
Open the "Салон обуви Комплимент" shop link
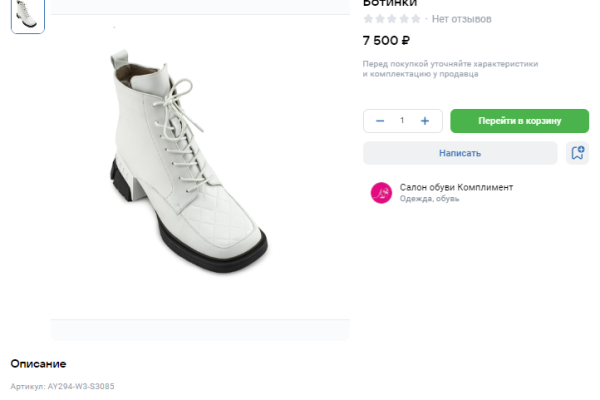coord(456,187)
